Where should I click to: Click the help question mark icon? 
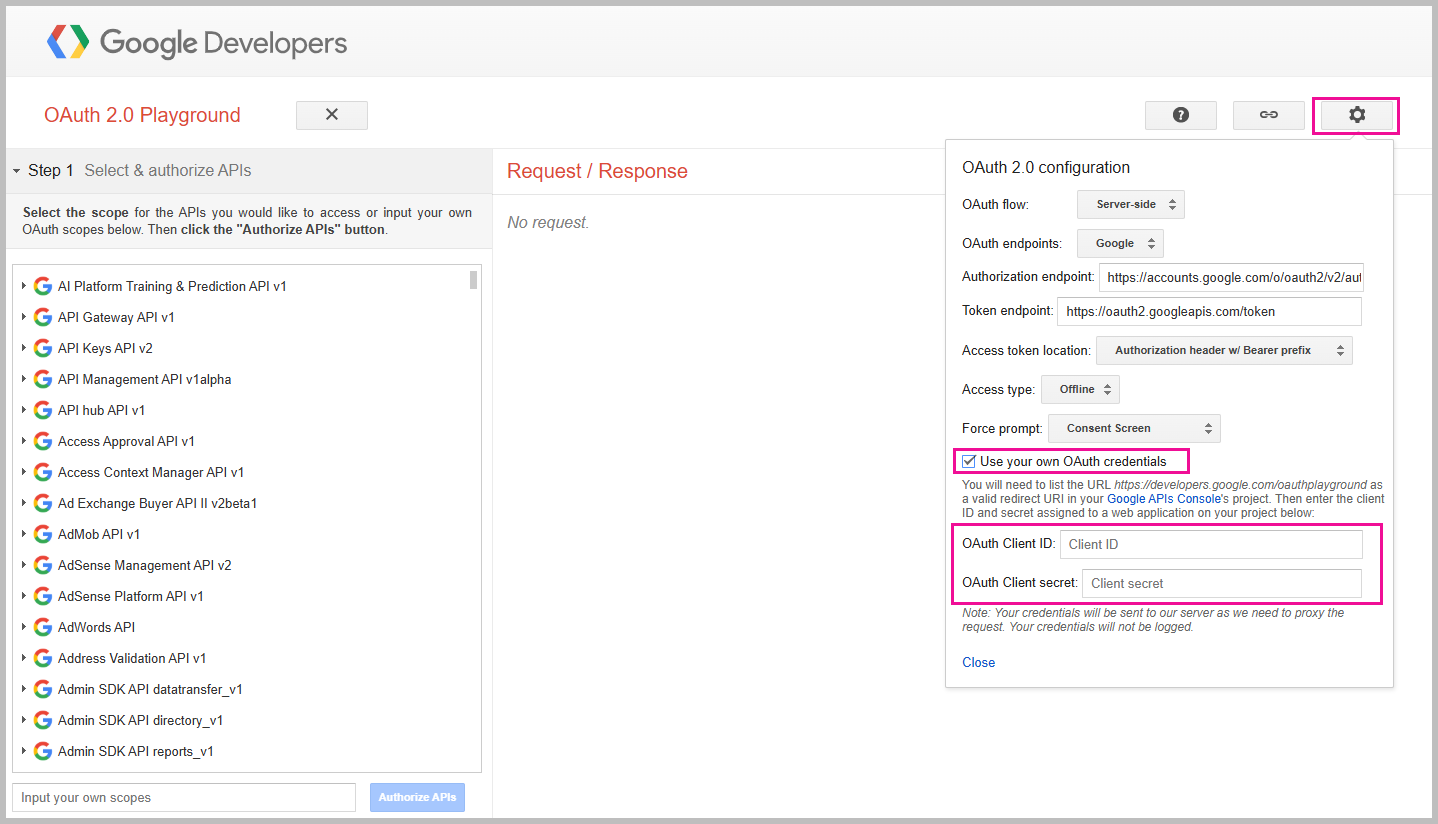coord(1180,115)
